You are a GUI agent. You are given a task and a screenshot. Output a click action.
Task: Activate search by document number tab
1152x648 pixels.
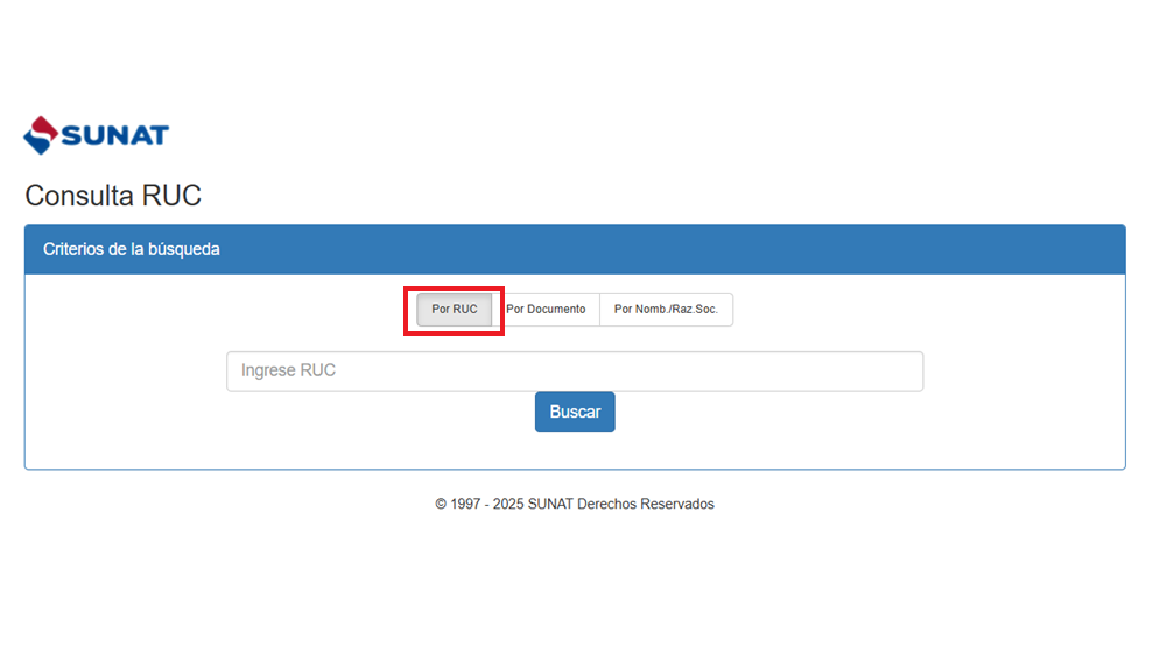[546, 310]
